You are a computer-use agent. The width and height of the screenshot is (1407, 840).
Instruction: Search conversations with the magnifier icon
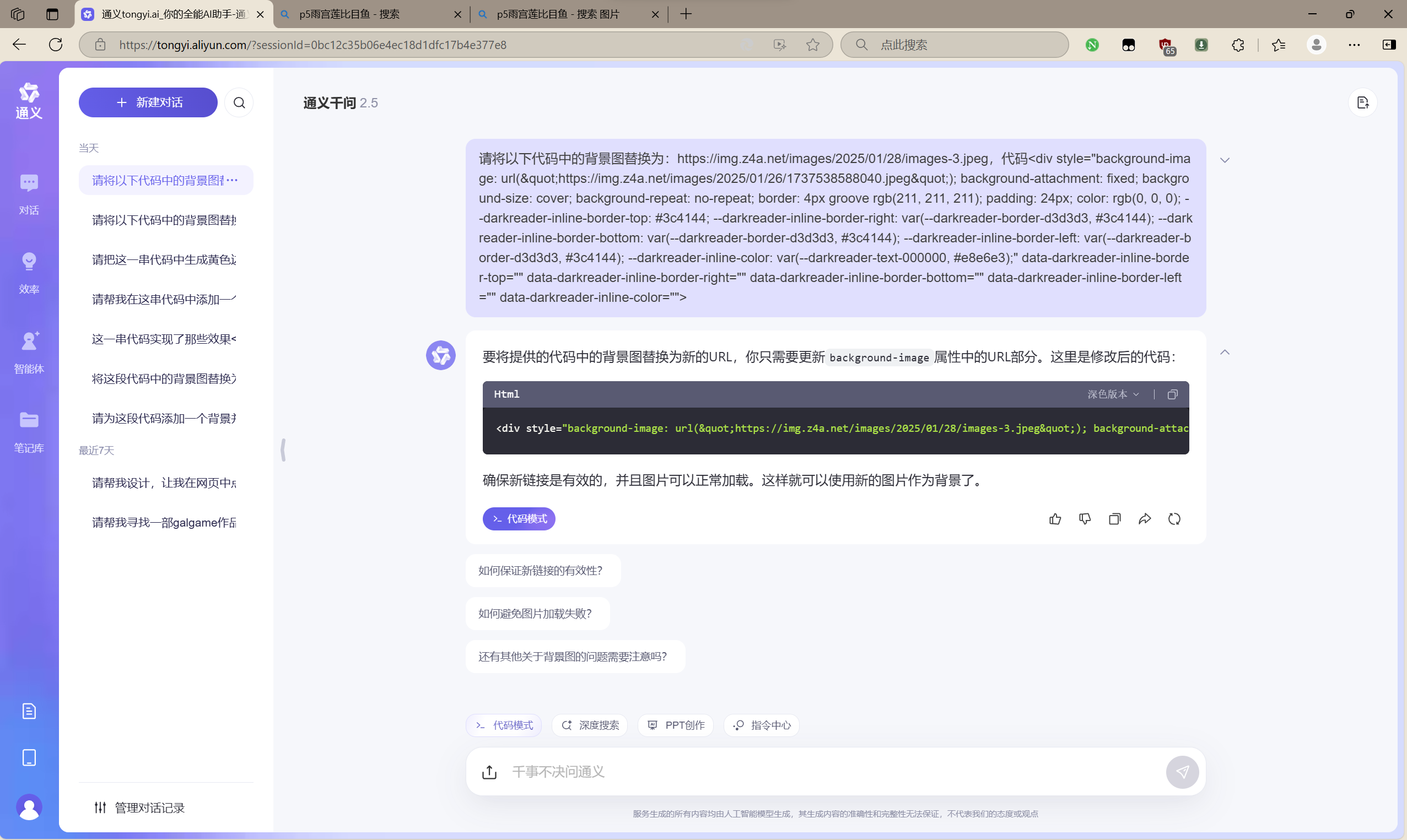pos(239,102)
